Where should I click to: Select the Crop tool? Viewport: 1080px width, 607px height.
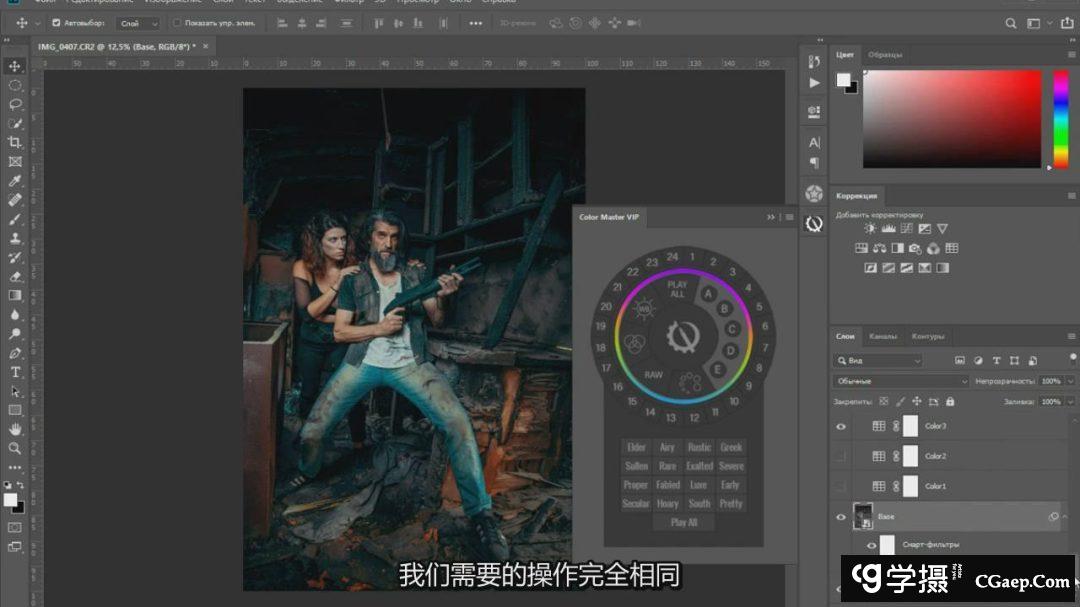tap(15, 143)
